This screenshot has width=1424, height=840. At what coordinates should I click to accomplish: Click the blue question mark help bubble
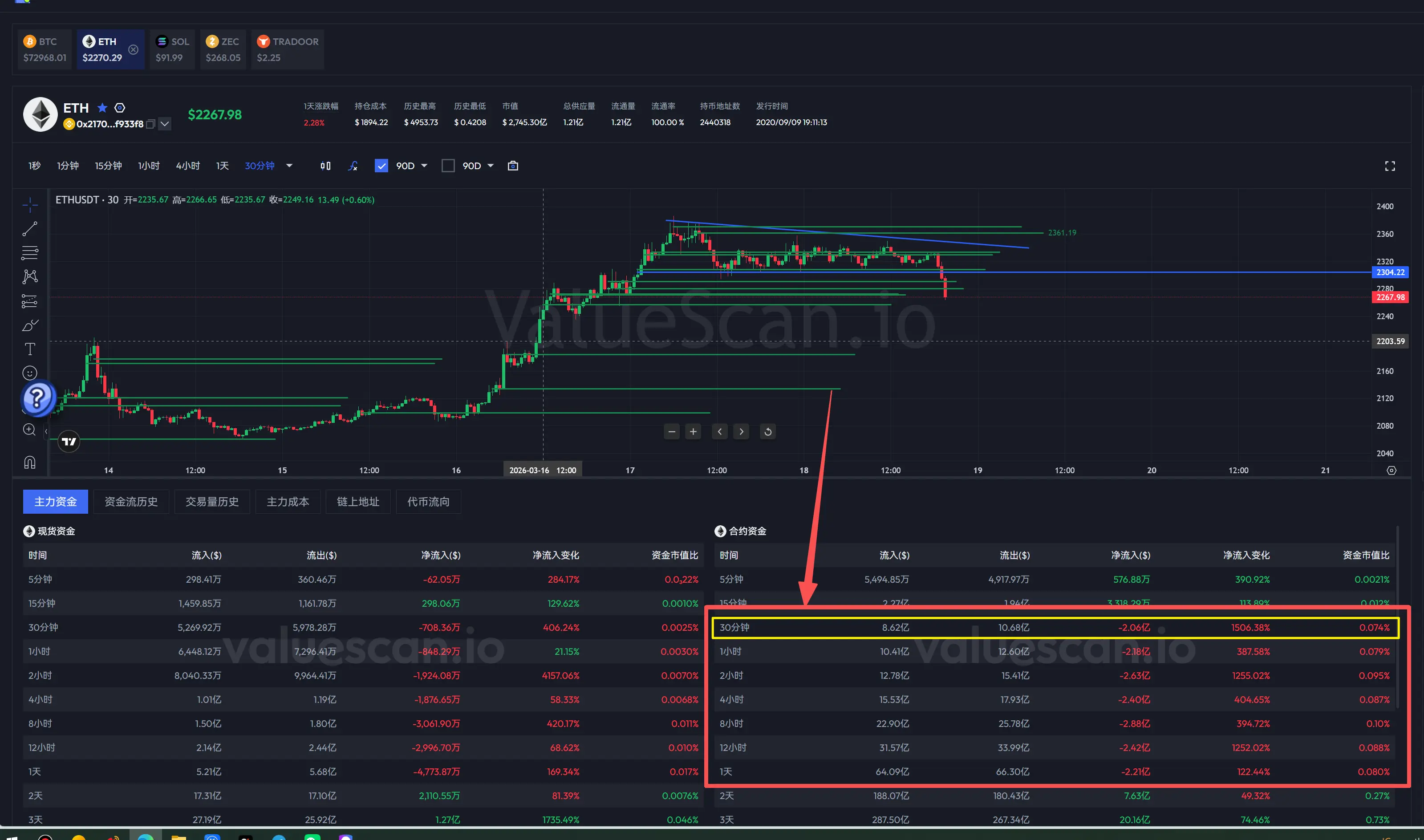click(x=38, y=398)
